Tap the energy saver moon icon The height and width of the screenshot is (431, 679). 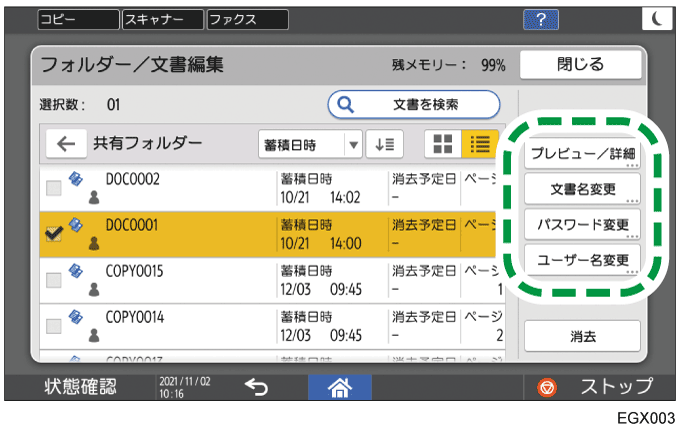(656, 19)
